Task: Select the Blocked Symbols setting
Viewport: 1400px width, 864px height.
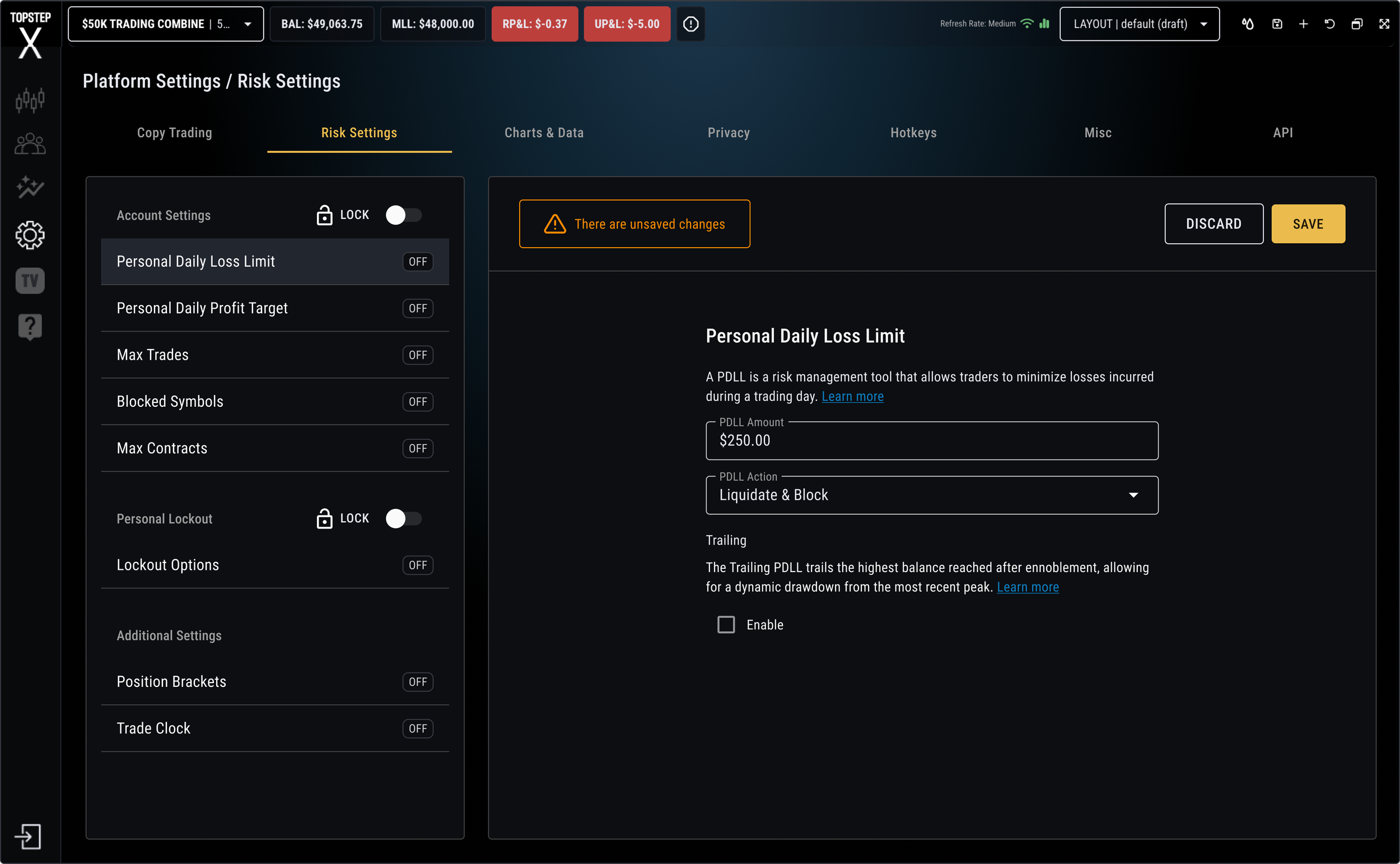Action: [274, 402]
